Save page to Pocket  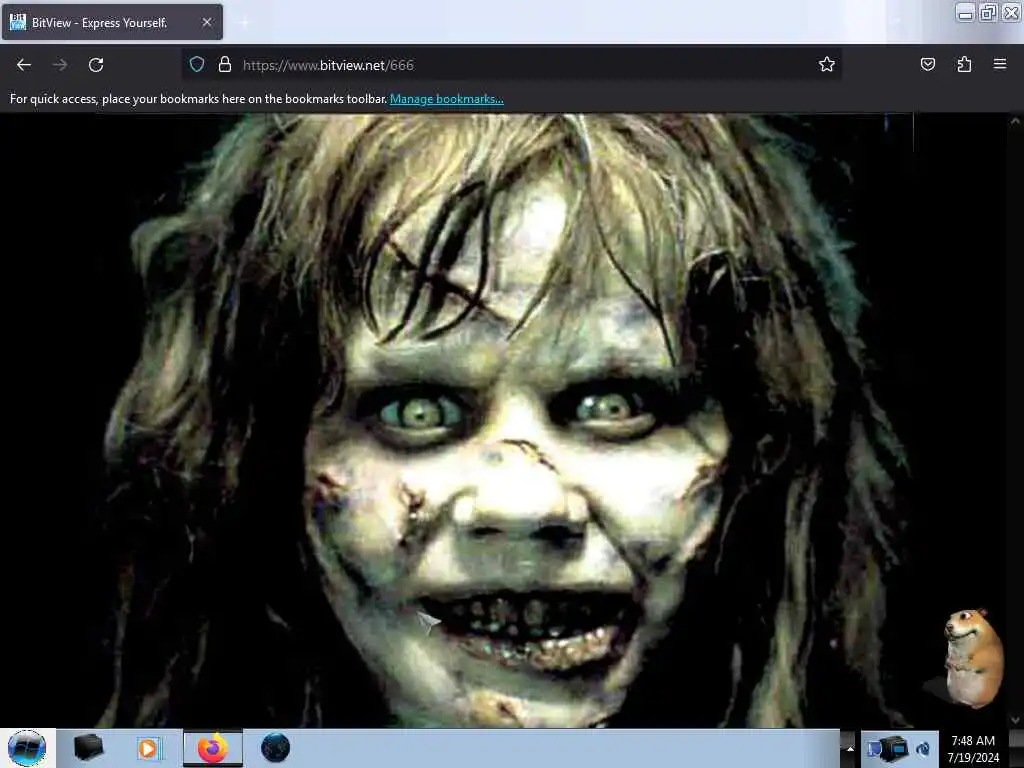[927, 64]
